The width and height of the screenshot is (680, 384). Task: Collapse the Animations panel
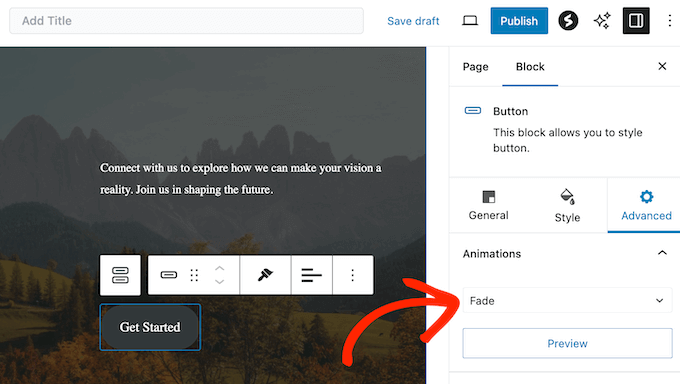(x=662, y=253)
